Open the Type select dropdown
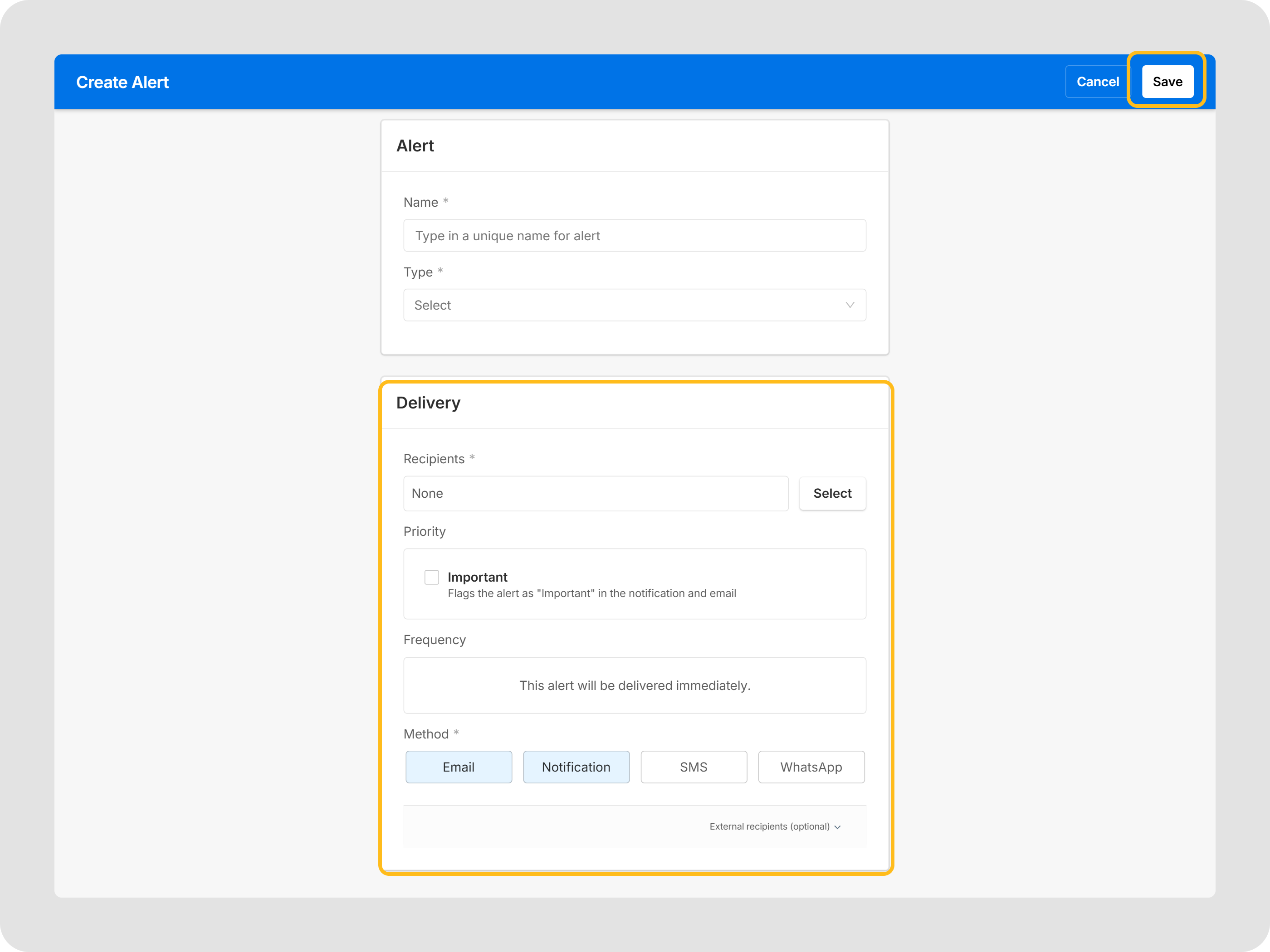 [626, 305]
